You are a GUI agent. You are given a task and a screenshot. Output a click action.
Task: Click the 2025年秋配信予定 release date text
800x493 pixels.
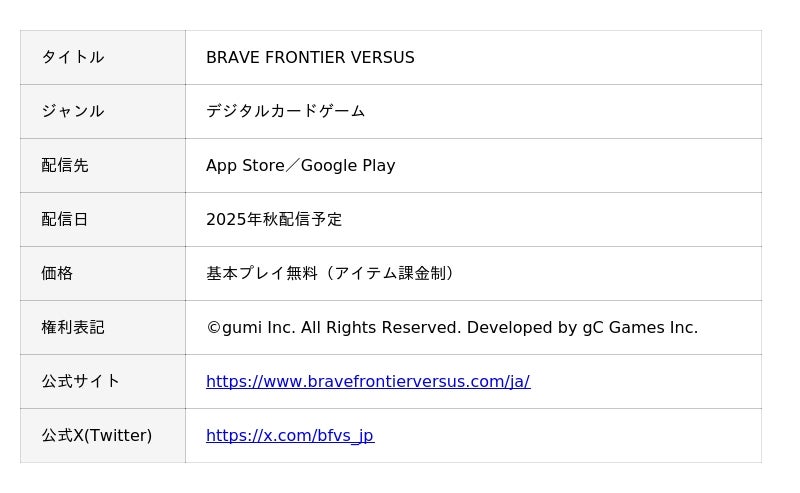pyautogui.click(x=274, y=219)
